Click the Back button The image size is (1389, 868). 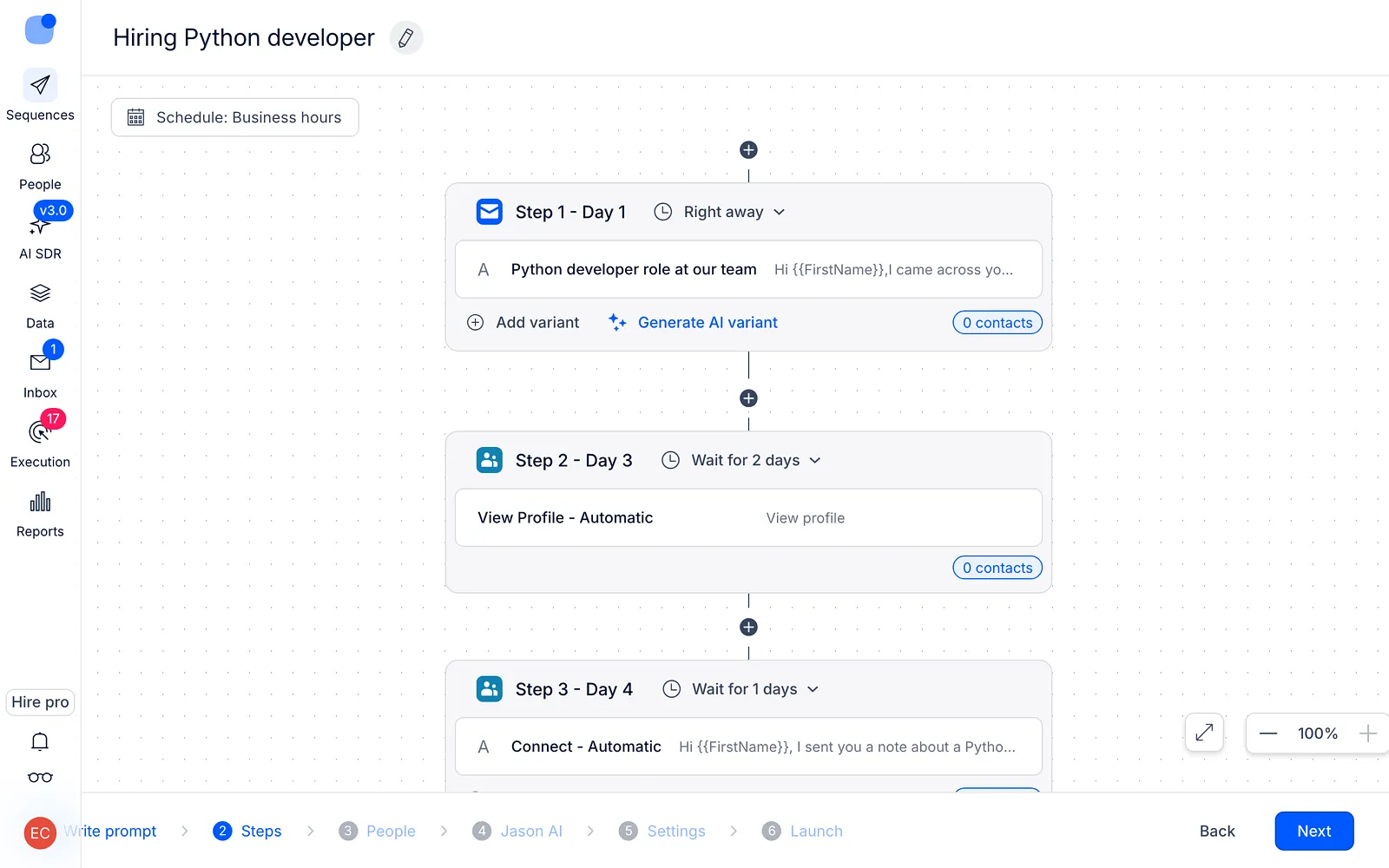tap(1217, 831)
